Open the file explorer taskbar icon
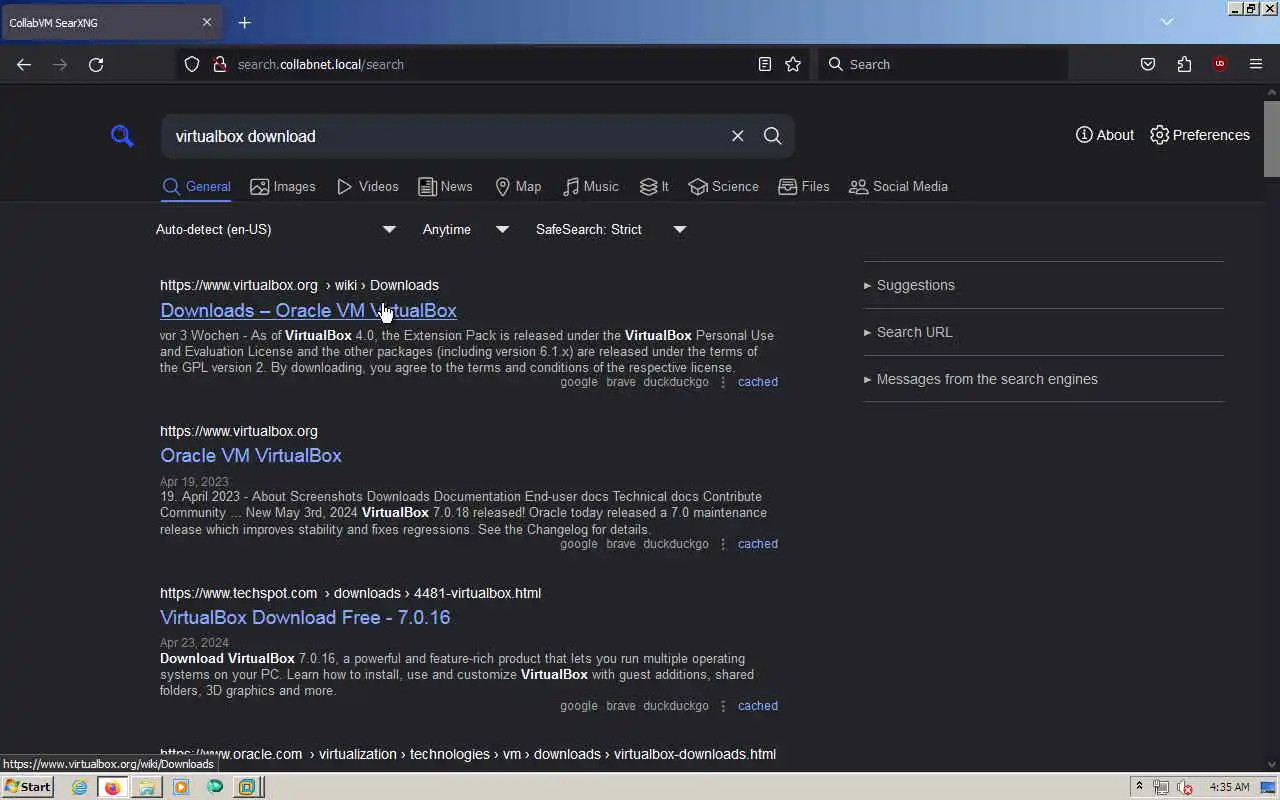This screenshot has height=800, width=1280. point(146,787)
